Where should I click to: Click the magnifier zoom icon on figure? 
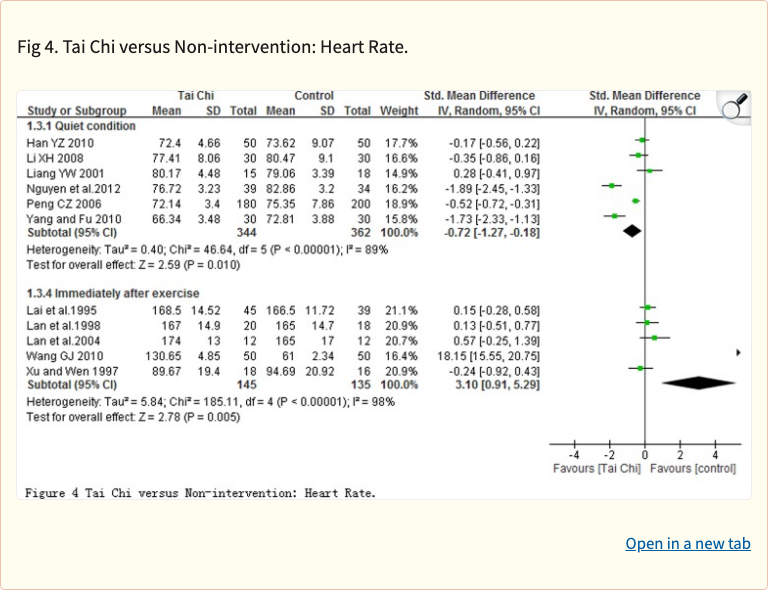click(734, 107)
